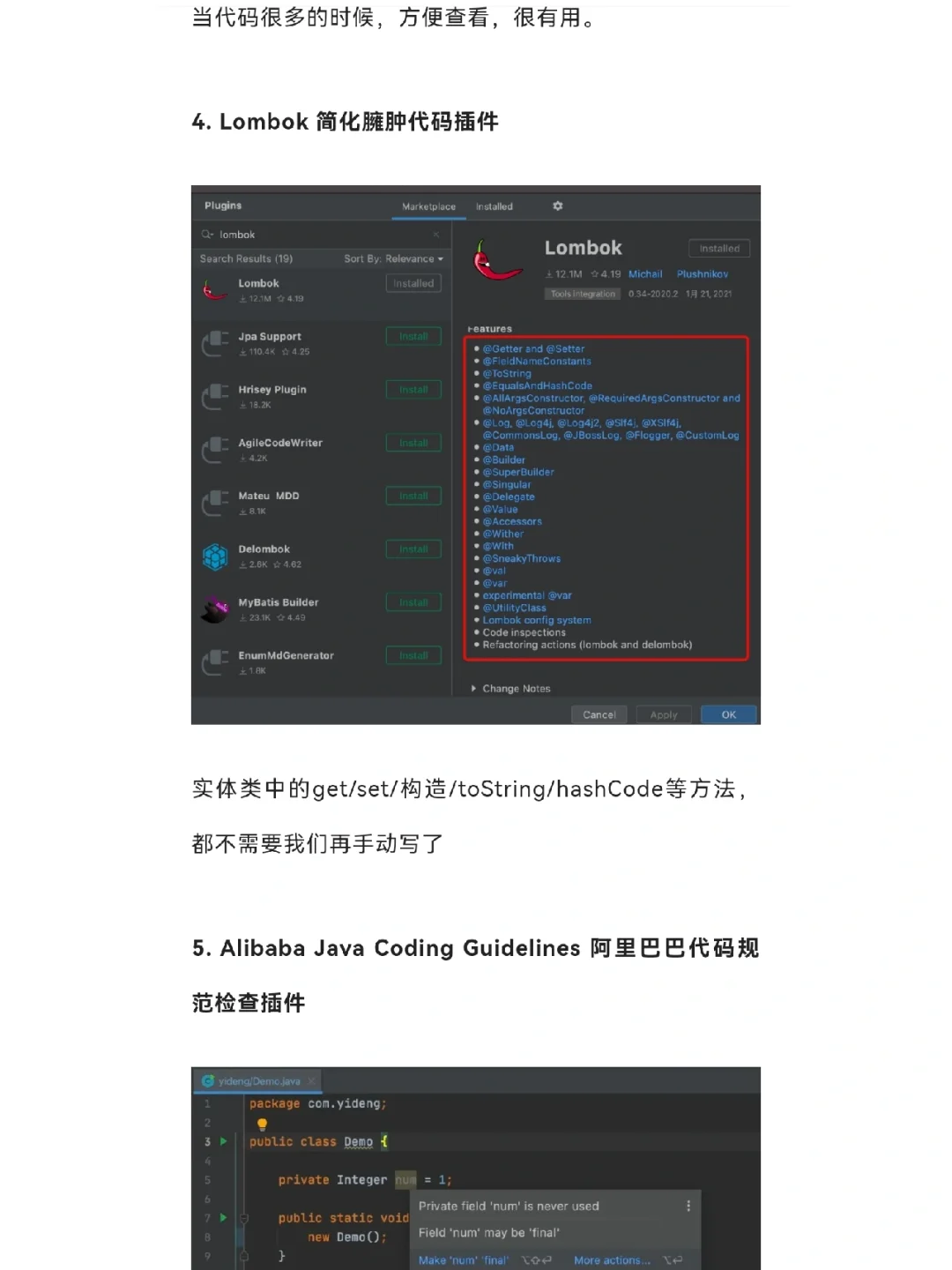This screenshot has height=1270, width=952.
Task: Click the AgileCodeWriter plugin icon
Action: (216, 450)
